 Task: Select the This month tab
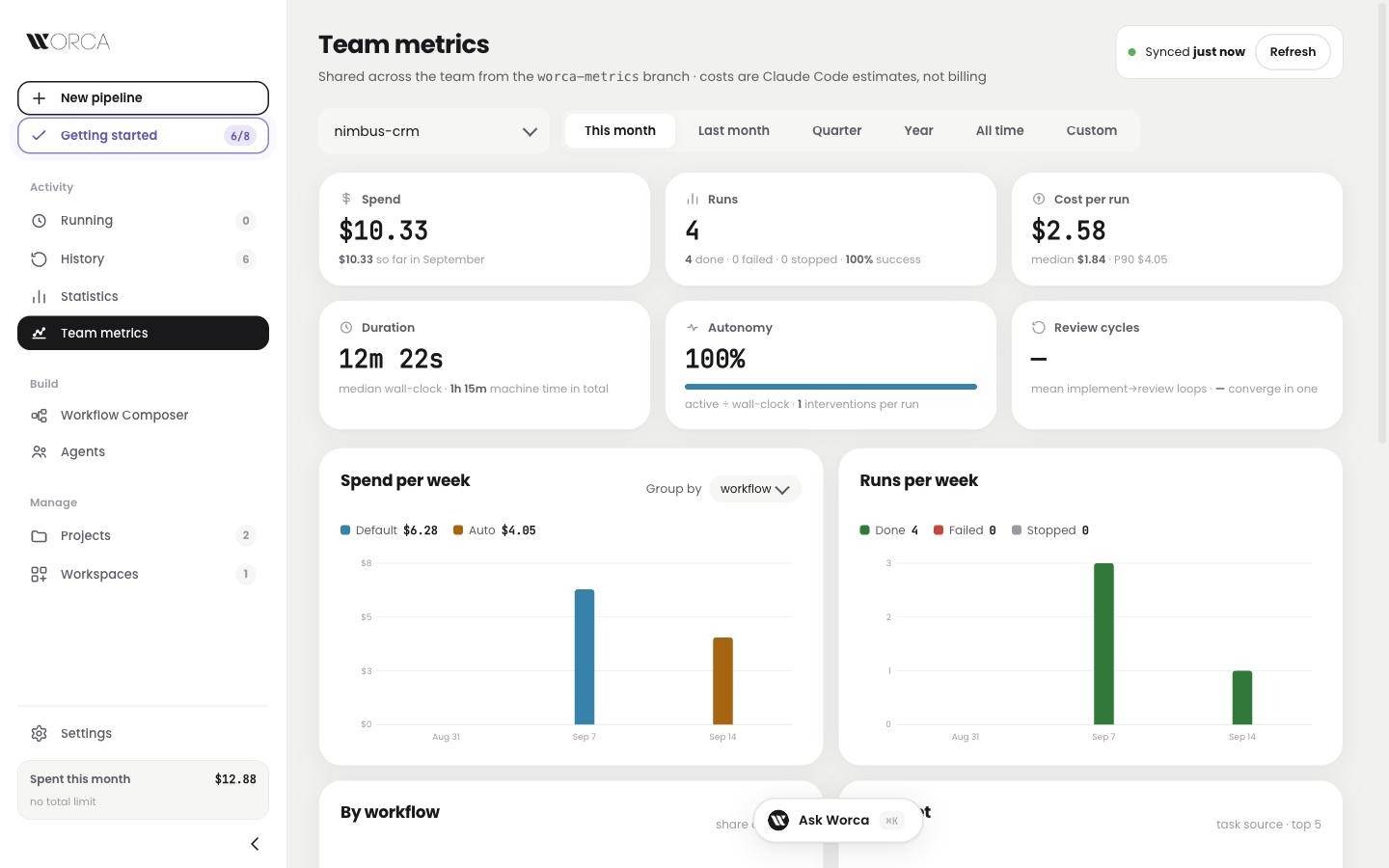tap(620, 131)
